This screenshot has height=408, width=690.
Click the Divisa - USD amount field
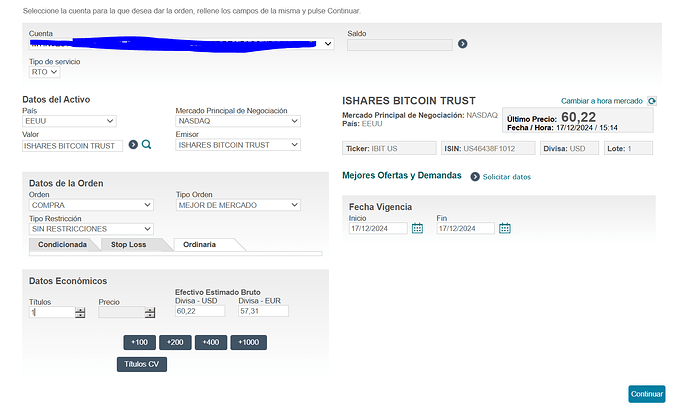(200, 311)
